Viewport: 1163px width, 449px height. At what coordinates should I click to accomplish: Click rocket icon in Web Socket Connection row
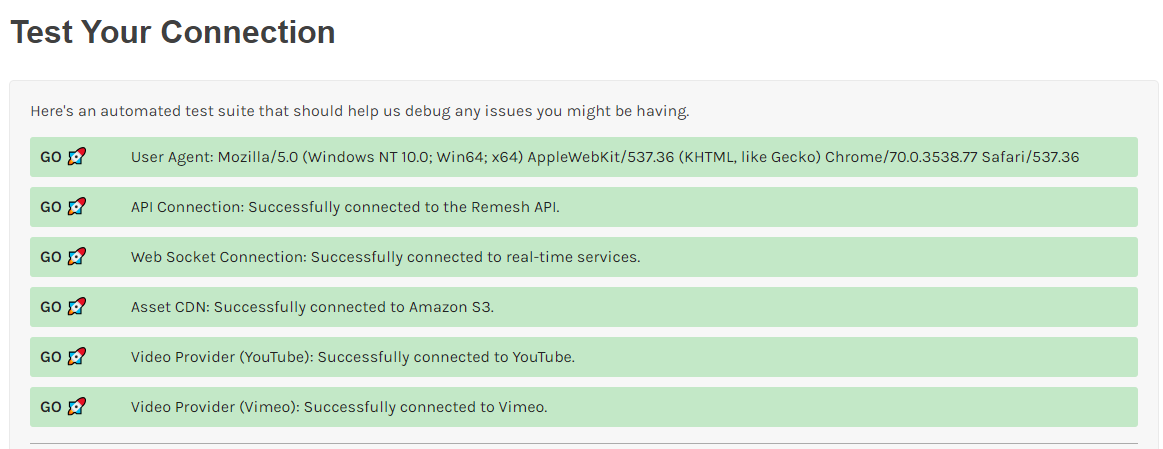77,257
